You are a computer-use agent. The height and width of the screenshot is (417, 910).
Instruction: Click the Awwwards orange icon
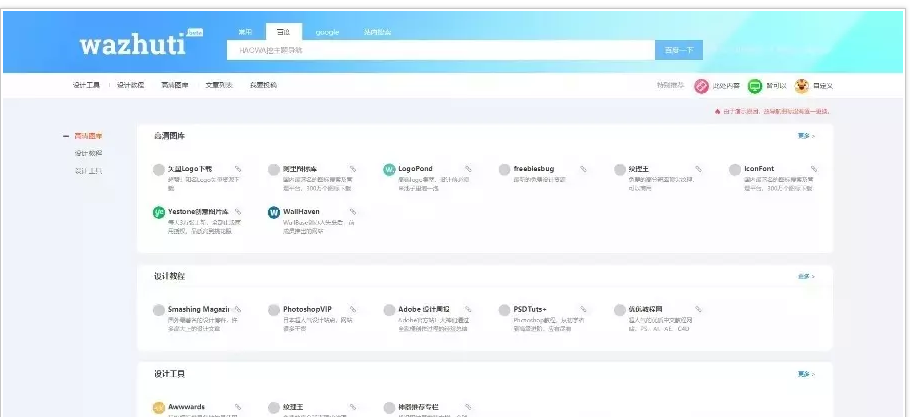(x=159, y=408)
